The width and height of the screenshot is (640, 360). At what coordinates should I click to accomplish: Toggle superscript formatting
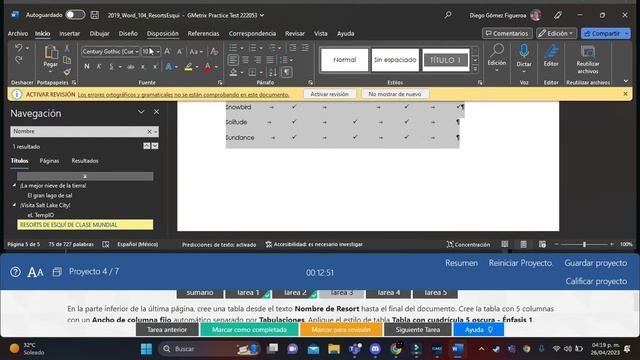155,67
